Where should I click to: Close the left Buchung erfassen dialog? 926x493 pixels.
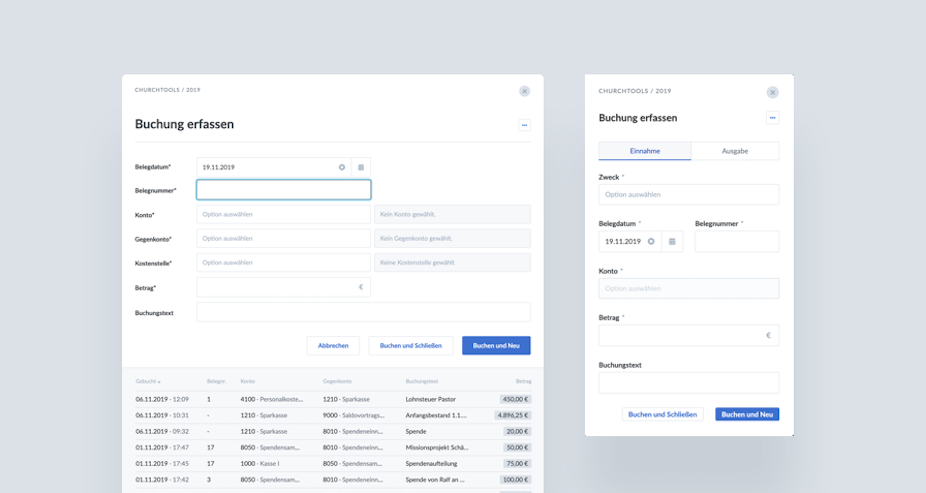[524, 91]
